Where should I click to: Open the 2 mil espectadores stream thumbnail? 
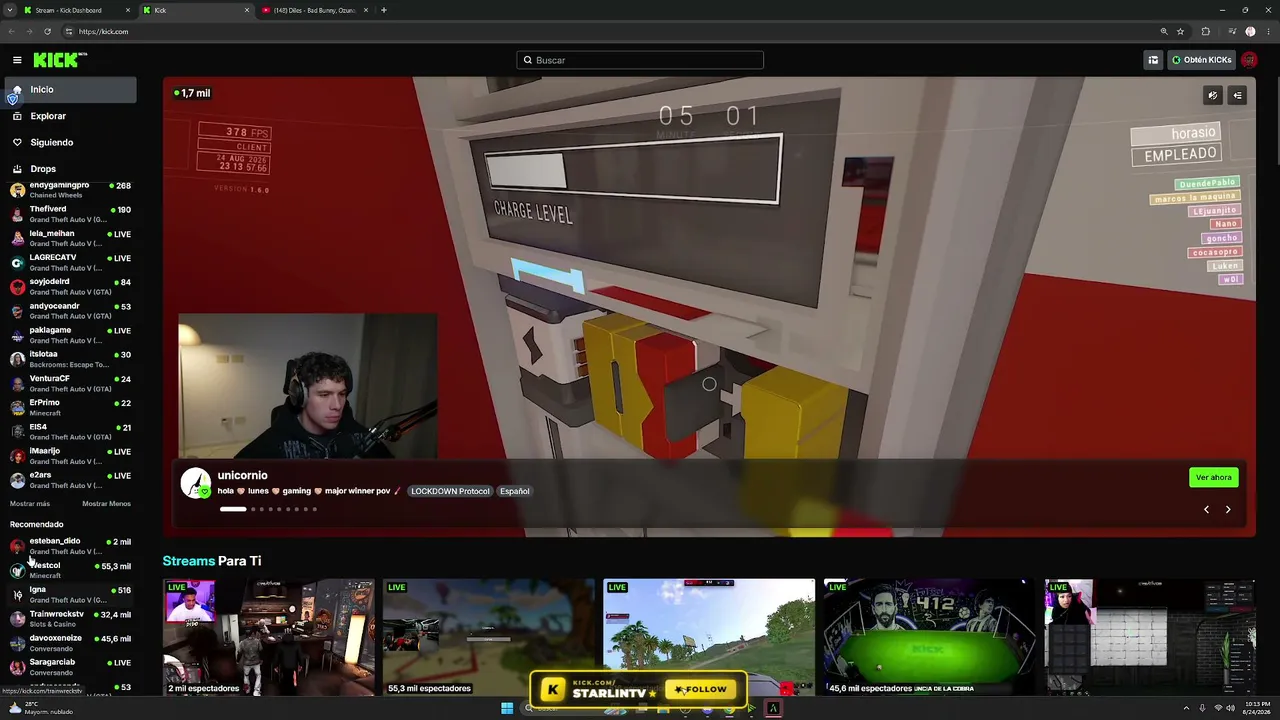[269, 637]
